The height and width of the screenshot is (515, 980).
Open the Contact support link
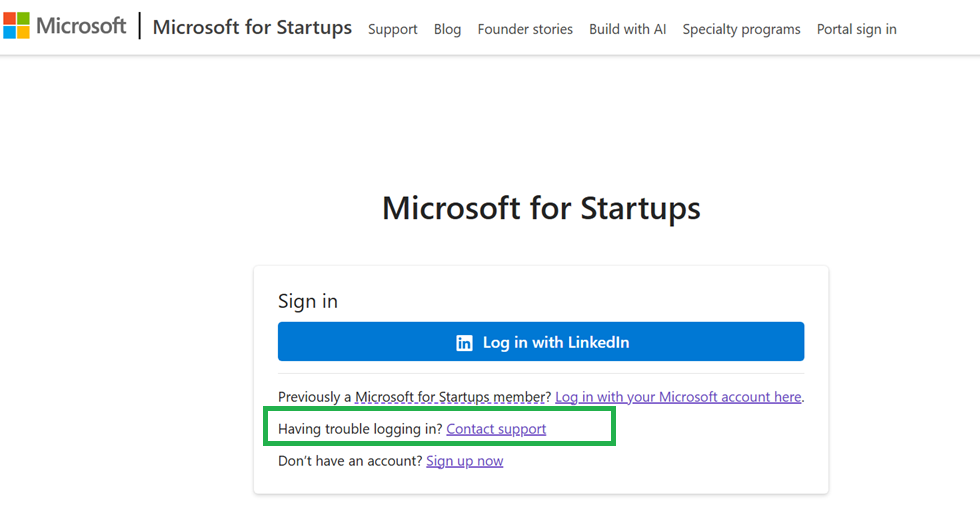[496, 429]
